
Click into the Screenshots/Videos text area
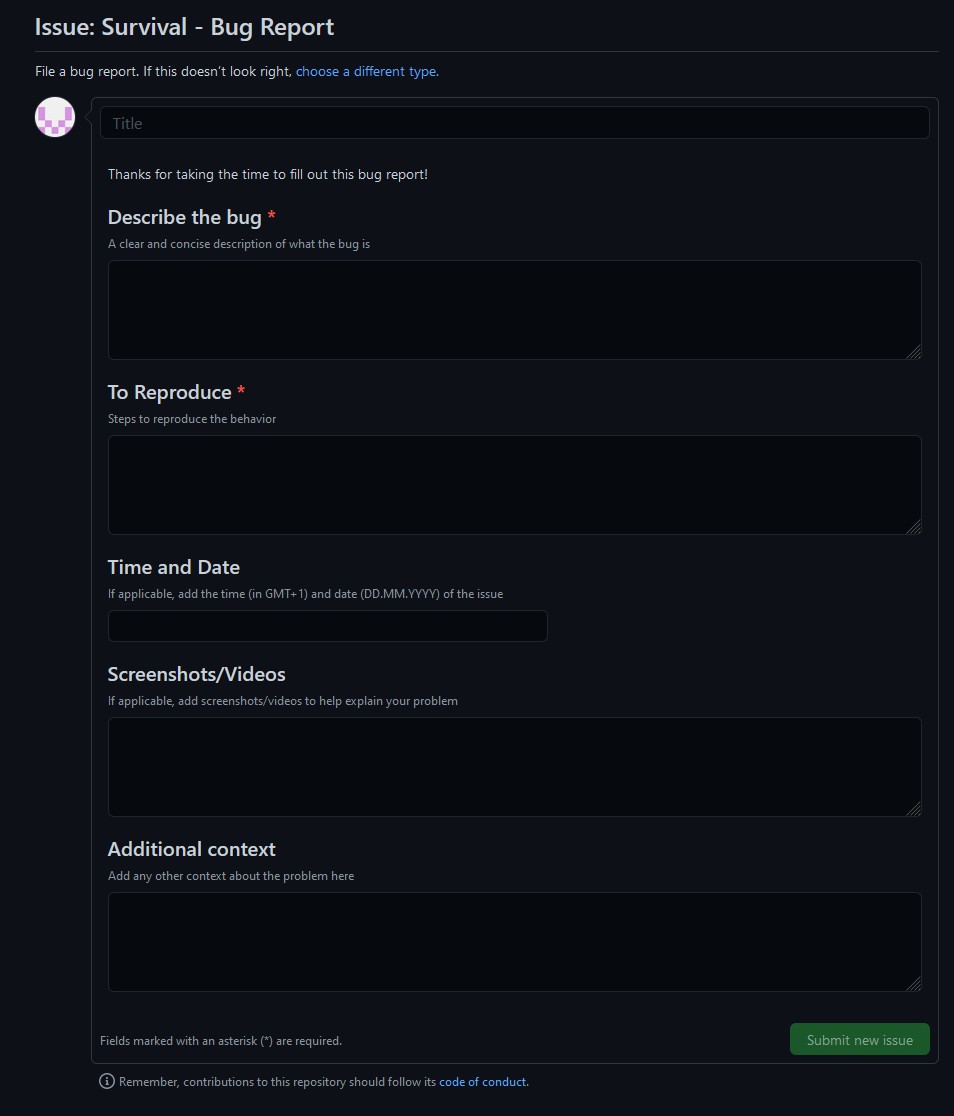click(514, 767)
